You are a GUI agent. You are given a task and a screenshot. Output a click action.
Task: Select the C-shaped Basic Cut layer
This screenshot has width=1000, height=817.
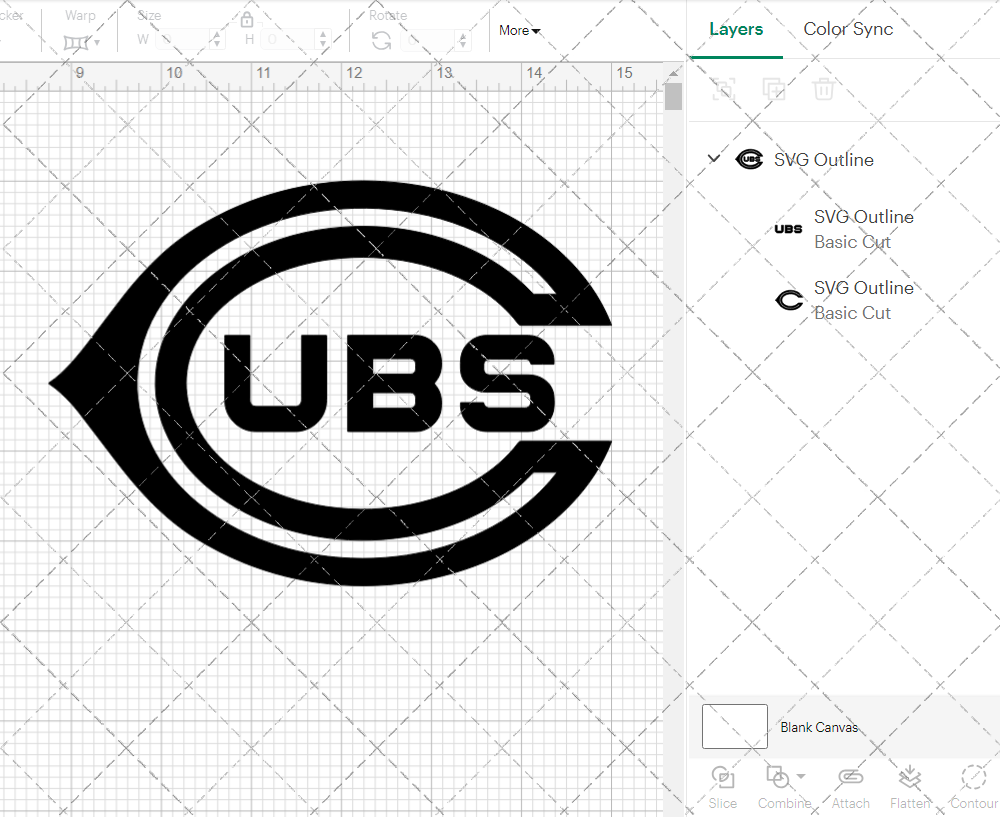point(864,300)
